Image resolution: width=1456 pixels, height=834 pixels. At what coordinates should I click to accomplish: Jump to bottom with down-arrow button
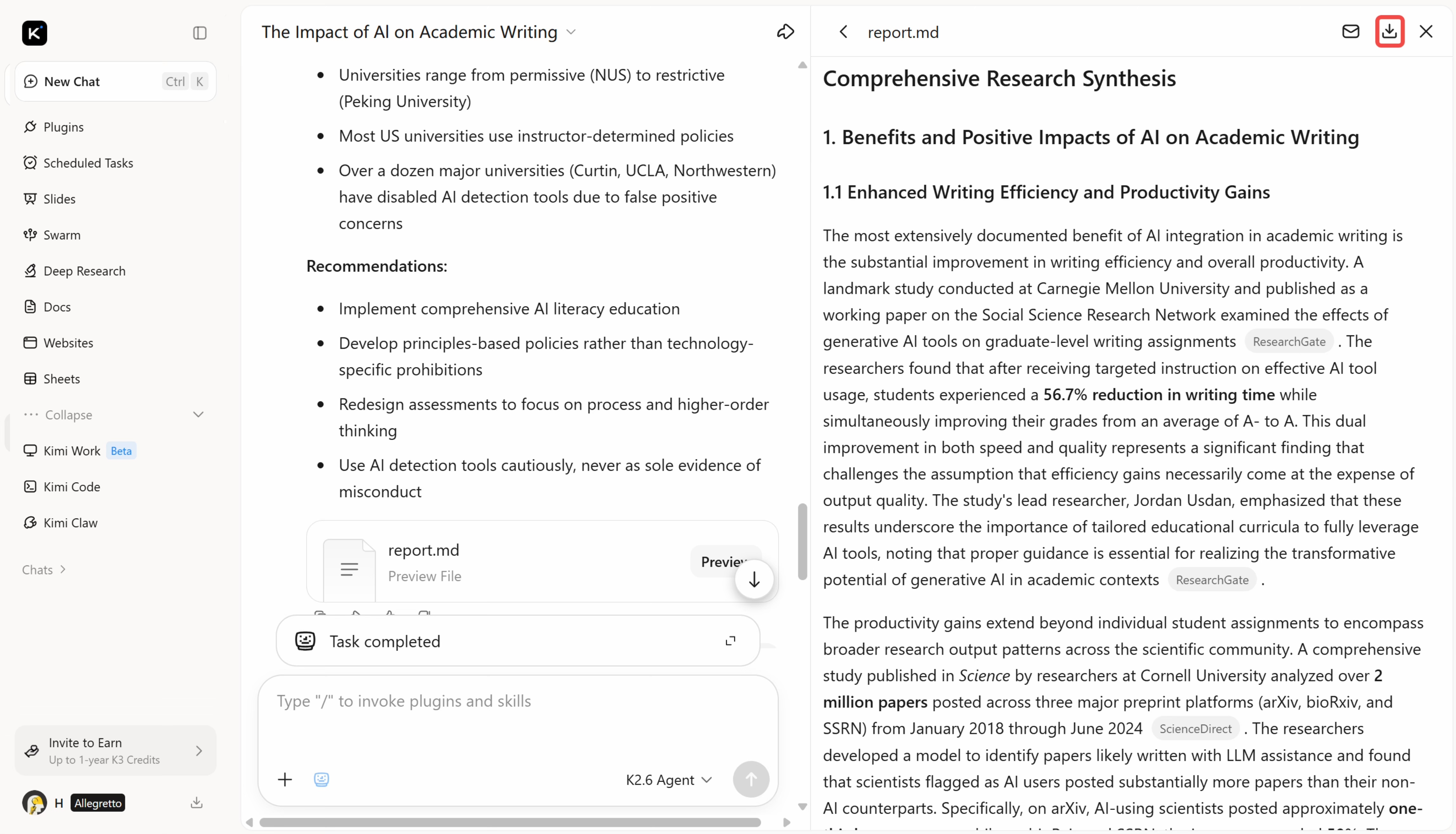point(754,580)
